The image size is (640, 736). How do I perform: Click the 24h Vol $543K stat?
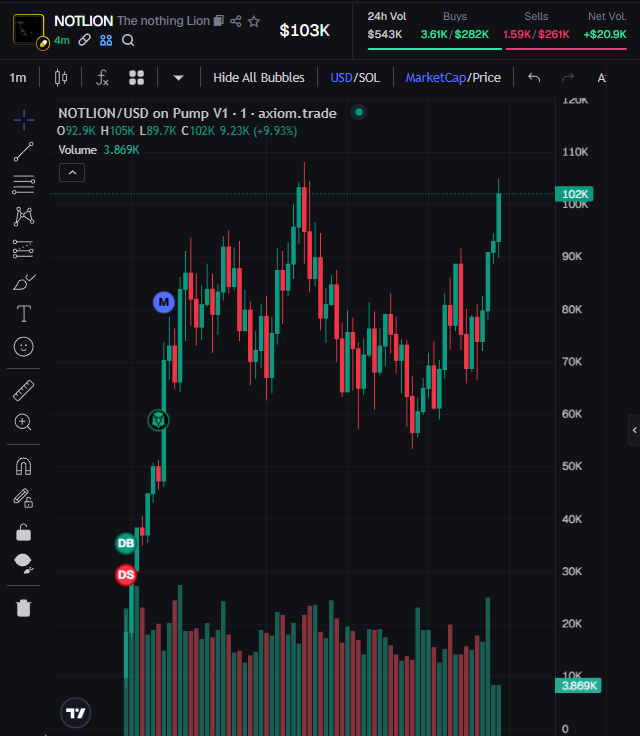[386, 25]
